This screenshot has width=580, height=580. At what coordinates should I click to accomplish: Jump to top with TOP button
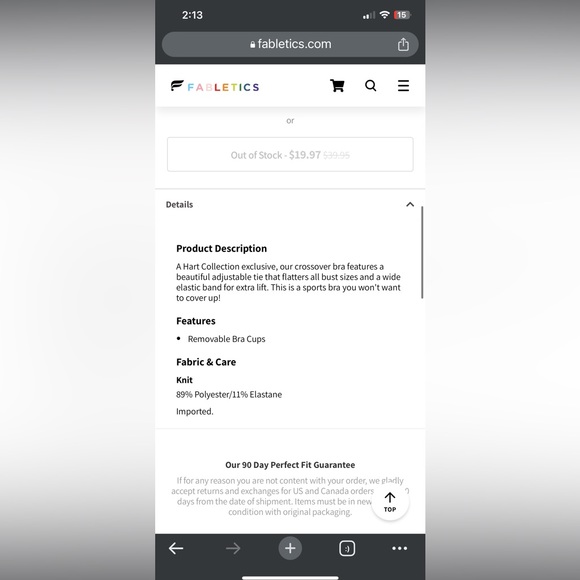pyautogui.click(x=390, y=502)
